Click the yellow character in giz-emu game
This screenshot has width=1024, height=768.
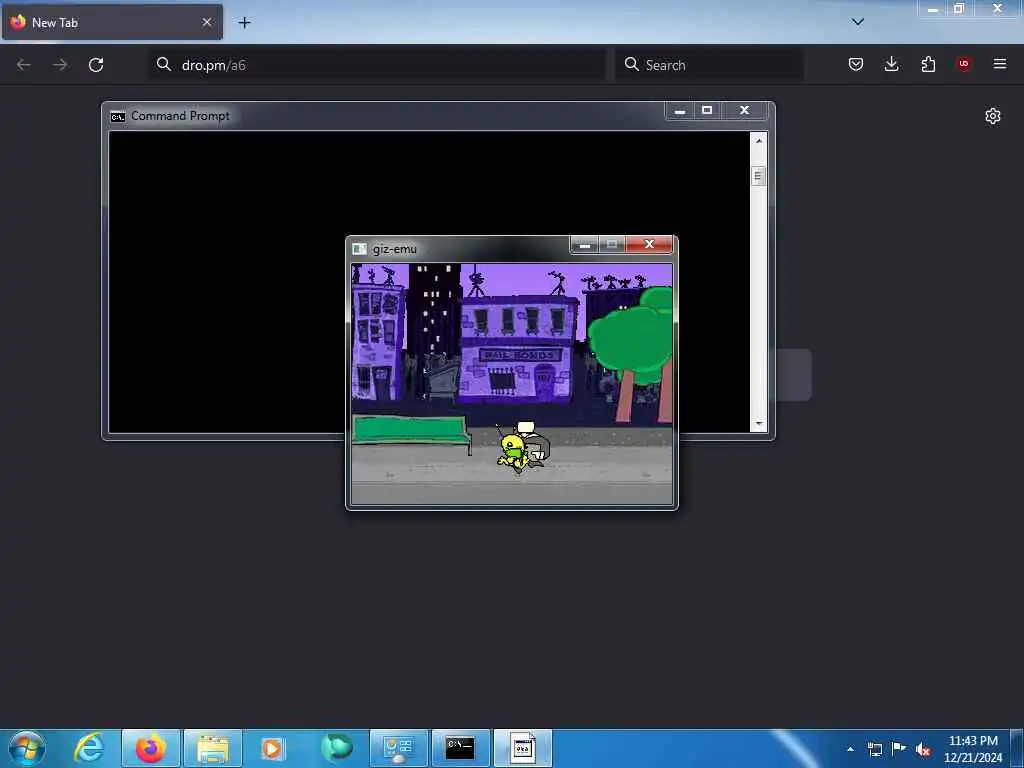point(513,452)
